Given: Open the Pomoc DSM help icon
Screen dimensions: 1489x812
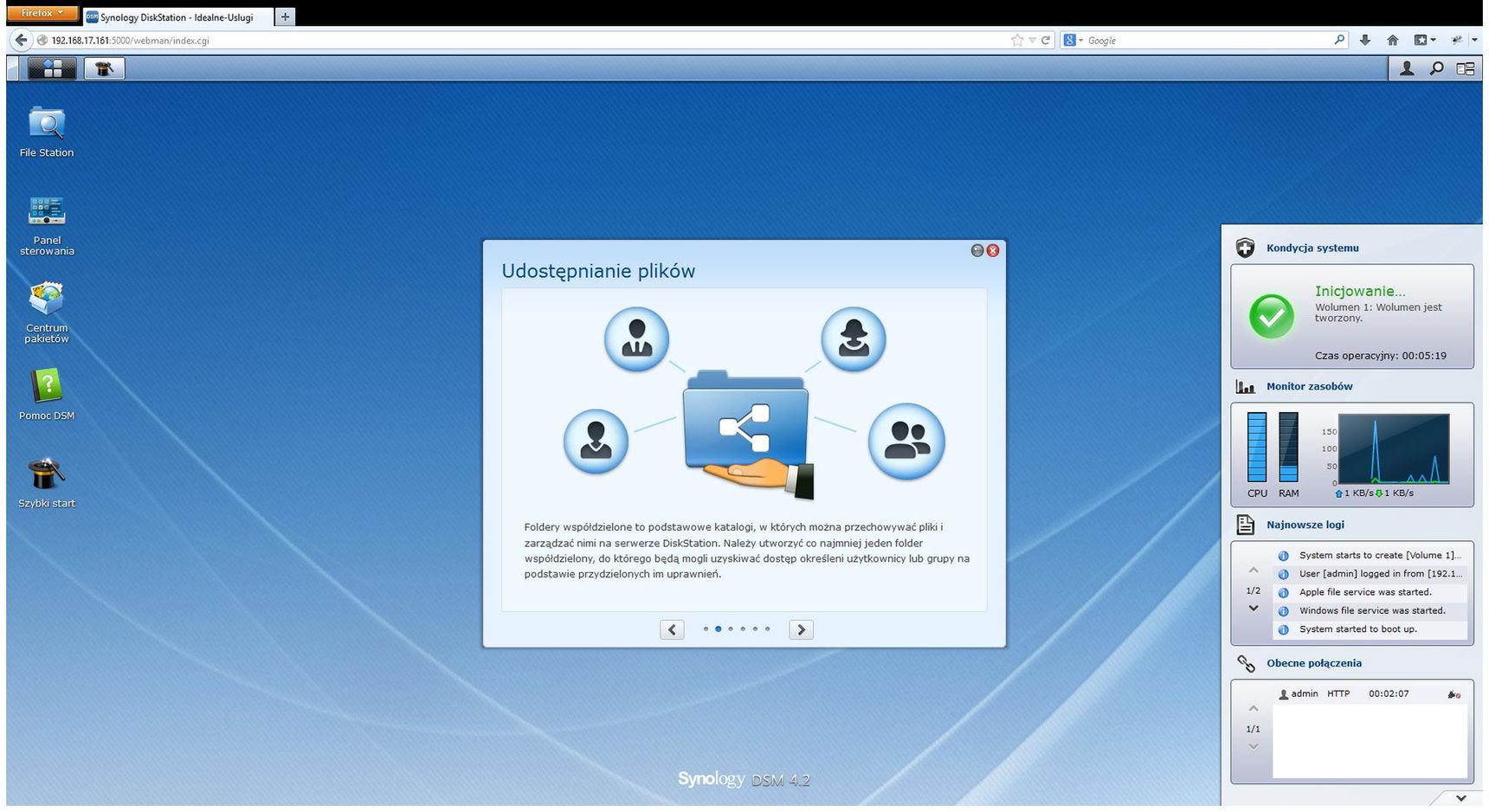Looking at the screenshot, I should [x=47, y=394].
